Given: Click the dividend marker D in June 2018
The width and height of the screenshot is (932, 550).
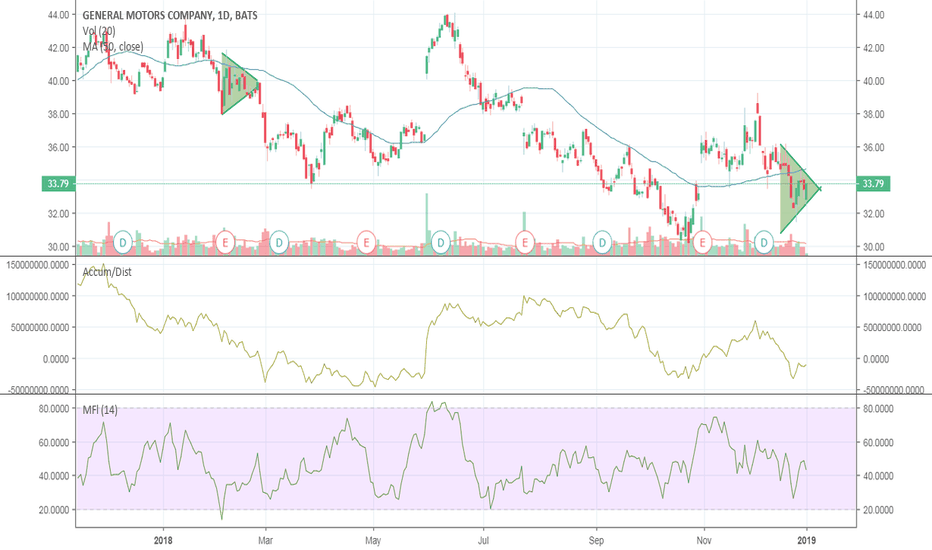Looking at the screenshot, I should pyautogui.click(x=440, y=243).
